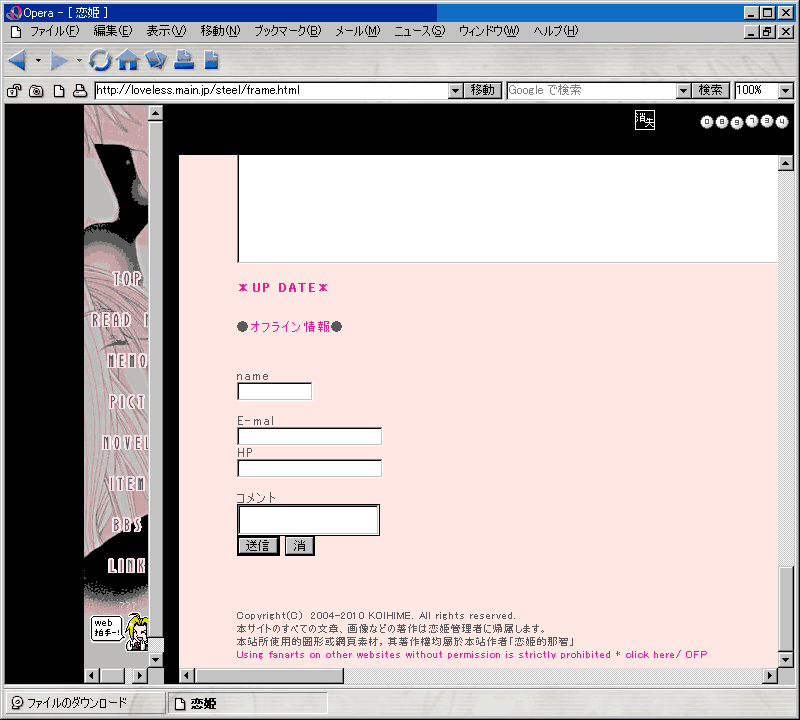The image size is (800, 720).
Task: Select READ ME in the sidebar navigation
Action: [x=119, y=320]
